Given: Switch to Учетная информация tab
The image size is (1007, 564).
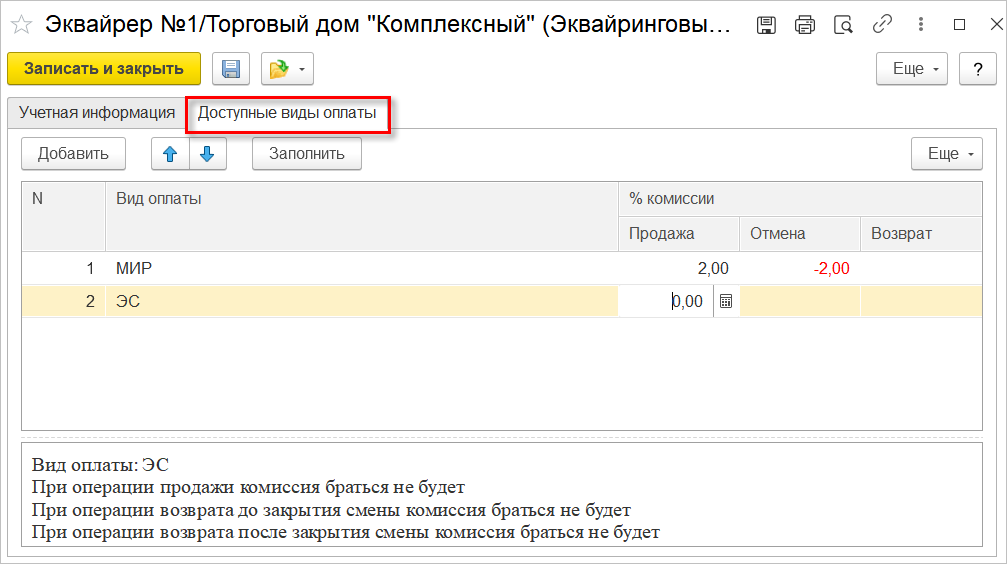Looking at the screenshot, I should (x=97, y=113).
